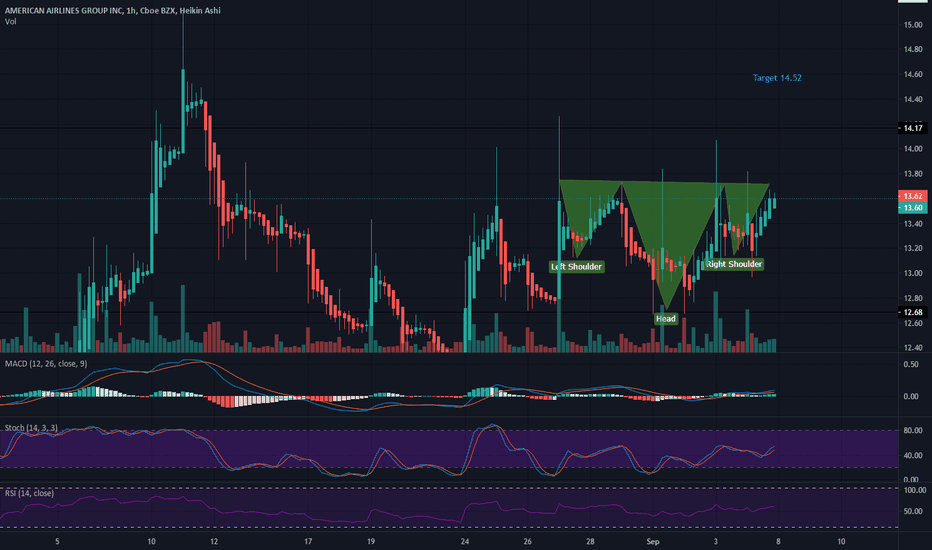
Task: Click the RSI (14, close) legend
Action: coord(29,493)
